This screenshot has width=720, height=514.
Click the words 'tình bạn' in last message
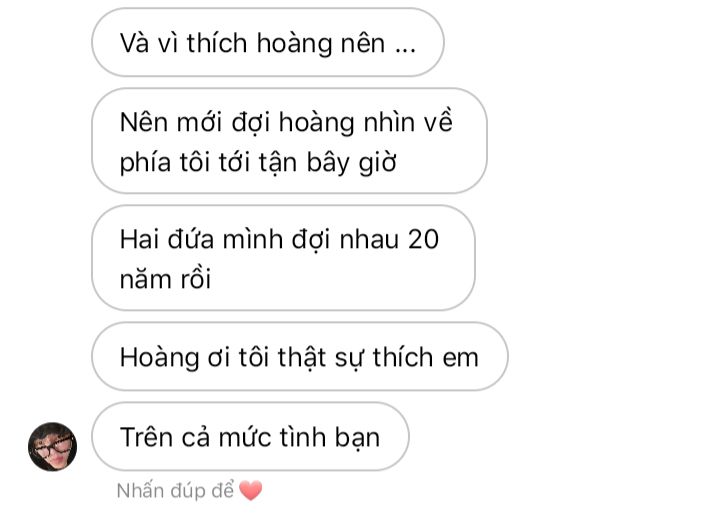(329, 437)
